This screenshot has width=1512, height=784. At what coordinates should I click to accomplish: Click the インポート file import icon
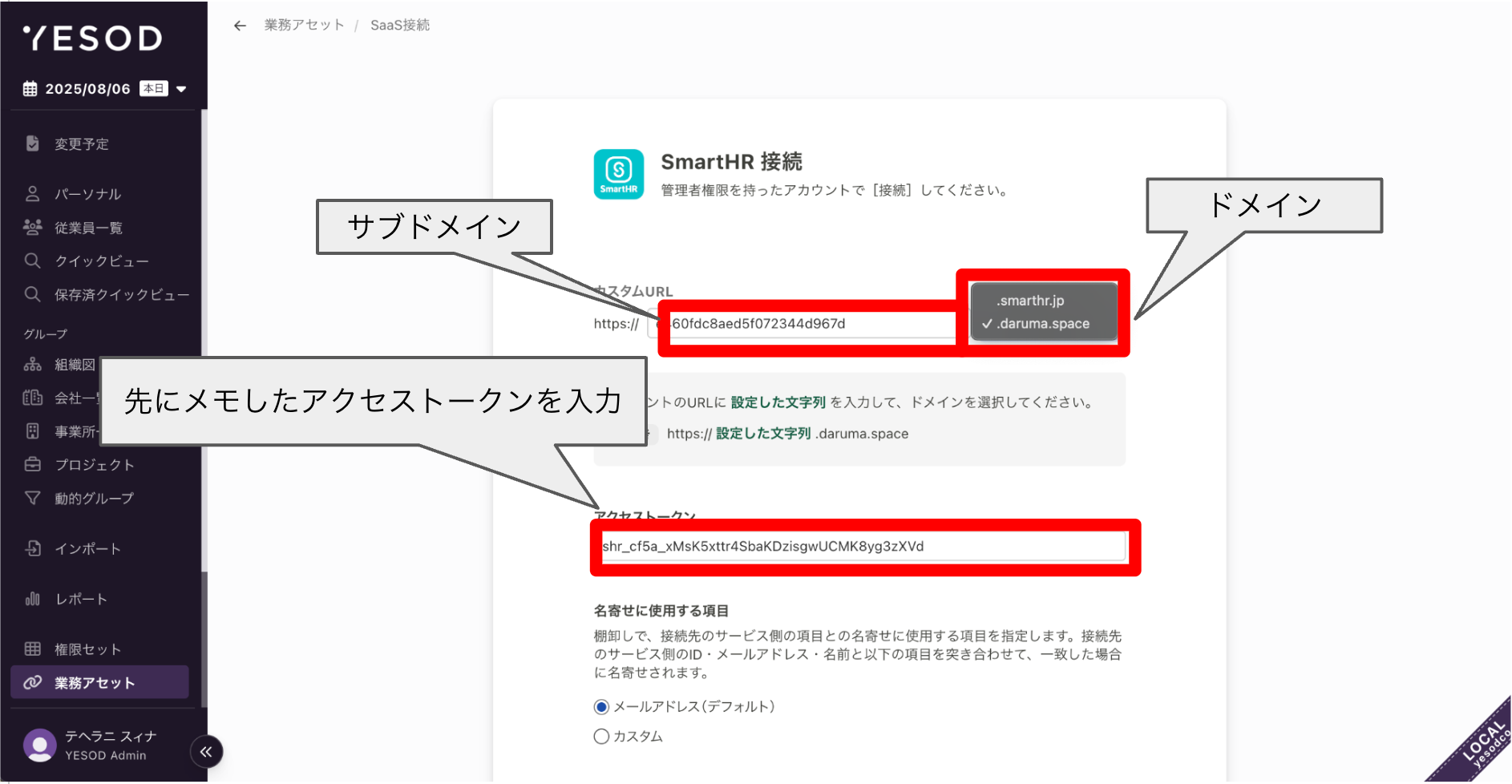[32, 548]
